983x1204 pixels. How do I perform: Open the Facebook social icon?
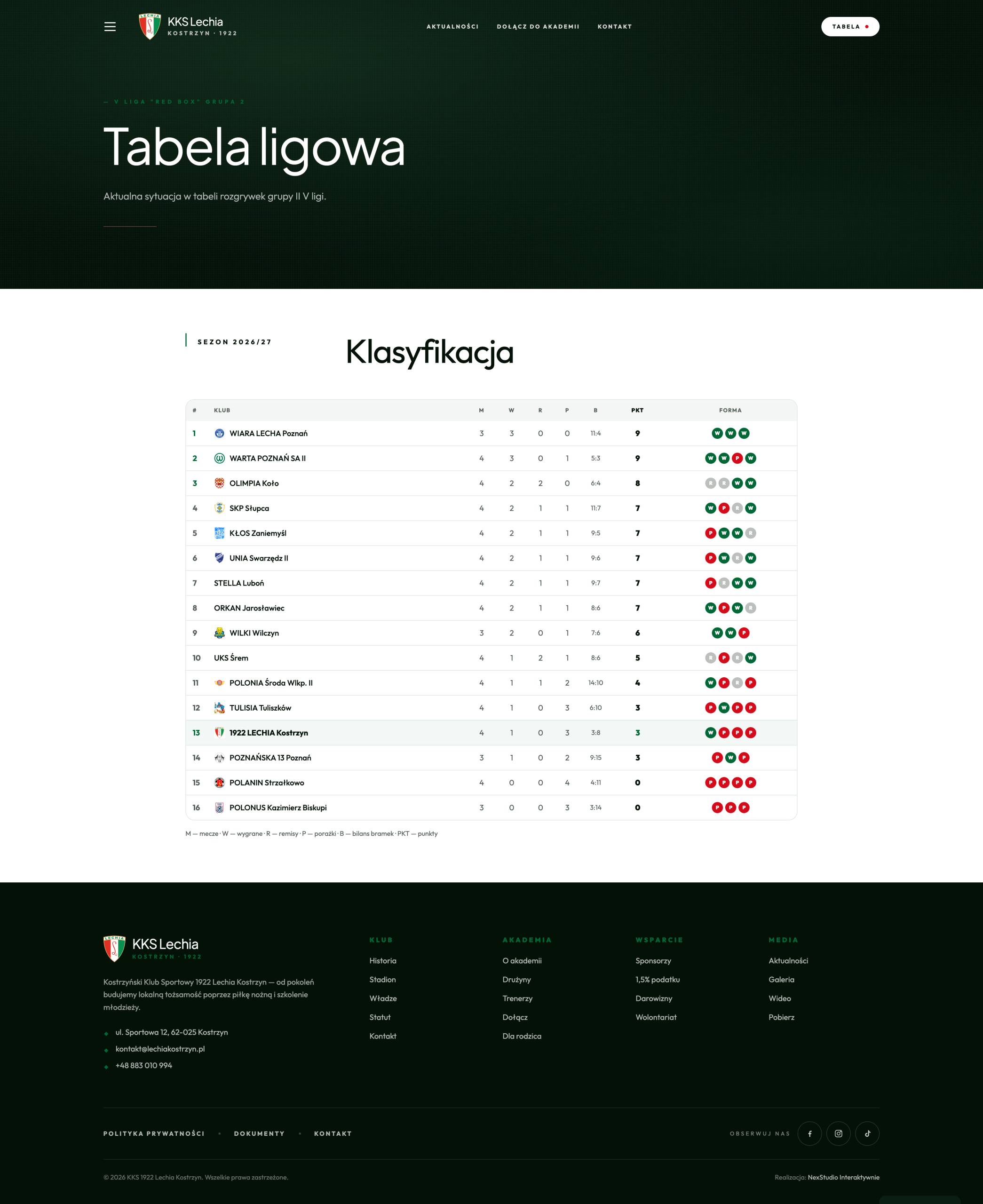click(x=810, y=1134)
